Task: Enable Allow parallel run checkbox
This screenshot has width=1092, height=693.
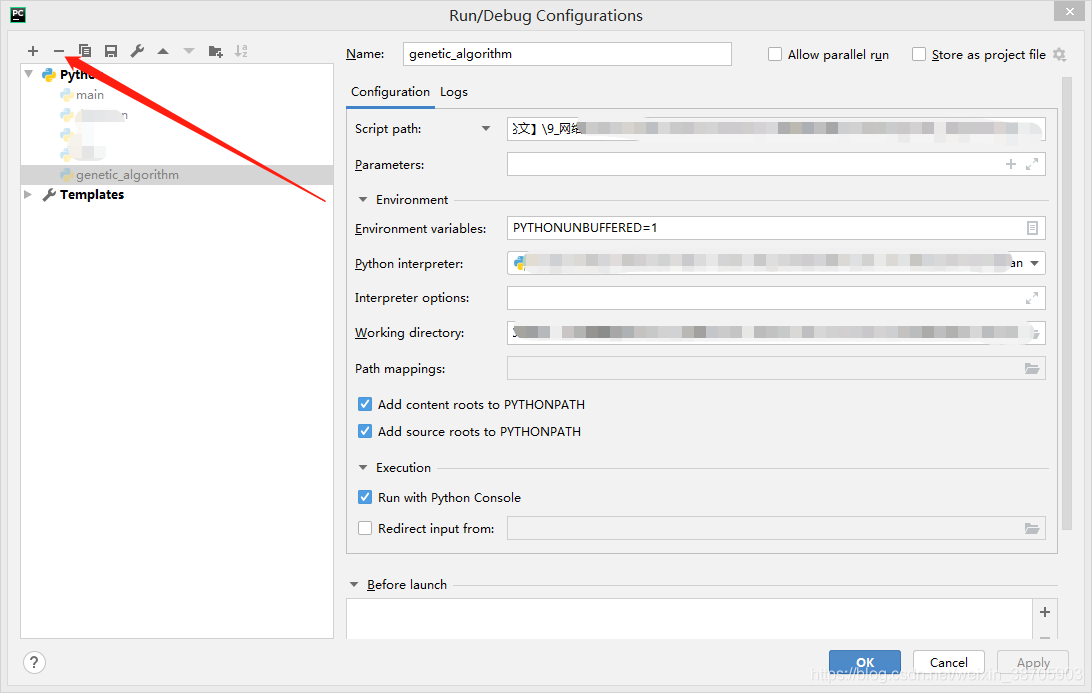Action: 774,54
